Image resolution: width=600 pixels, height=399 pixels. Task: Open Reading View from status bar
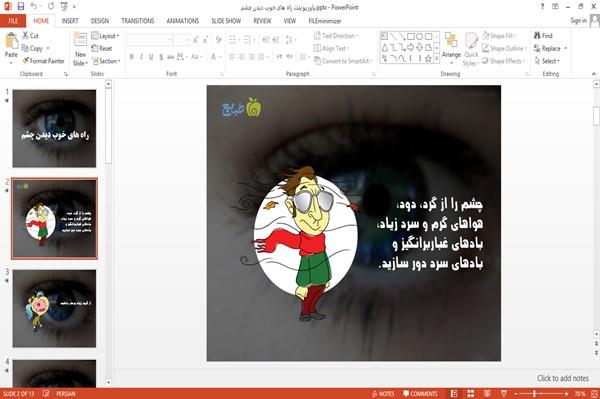tap(487, 394)
